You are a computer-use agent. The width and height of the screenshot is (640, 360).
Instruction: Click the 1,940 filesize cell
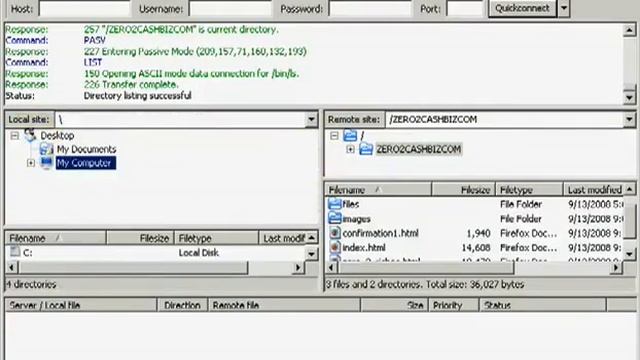coord(478,233)
